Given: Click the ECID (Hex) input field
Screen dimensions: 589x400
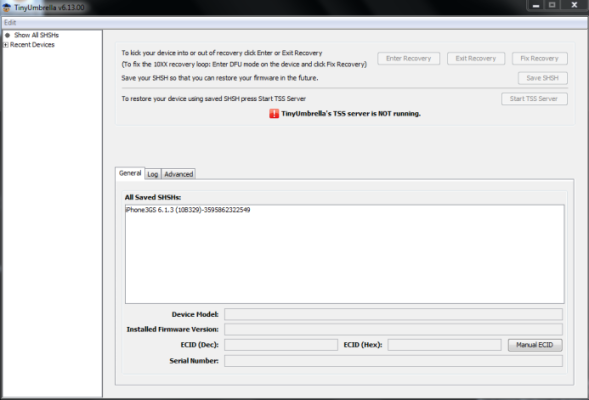Looking at the screenshot, I should [x=444, y=345].
